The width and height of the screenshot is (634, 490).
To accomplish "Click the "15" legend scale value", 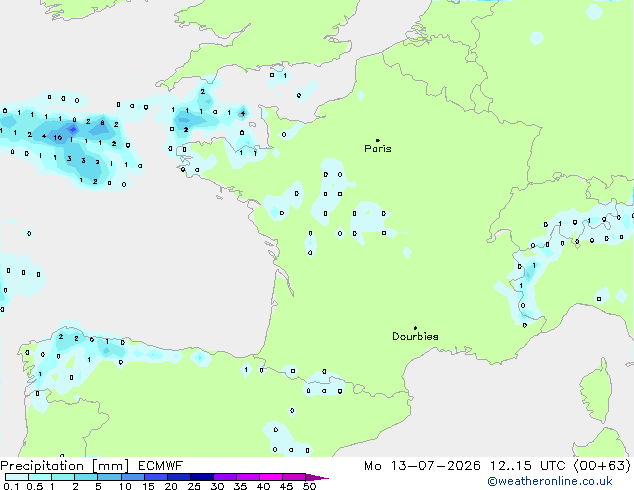I will [148, 486].
